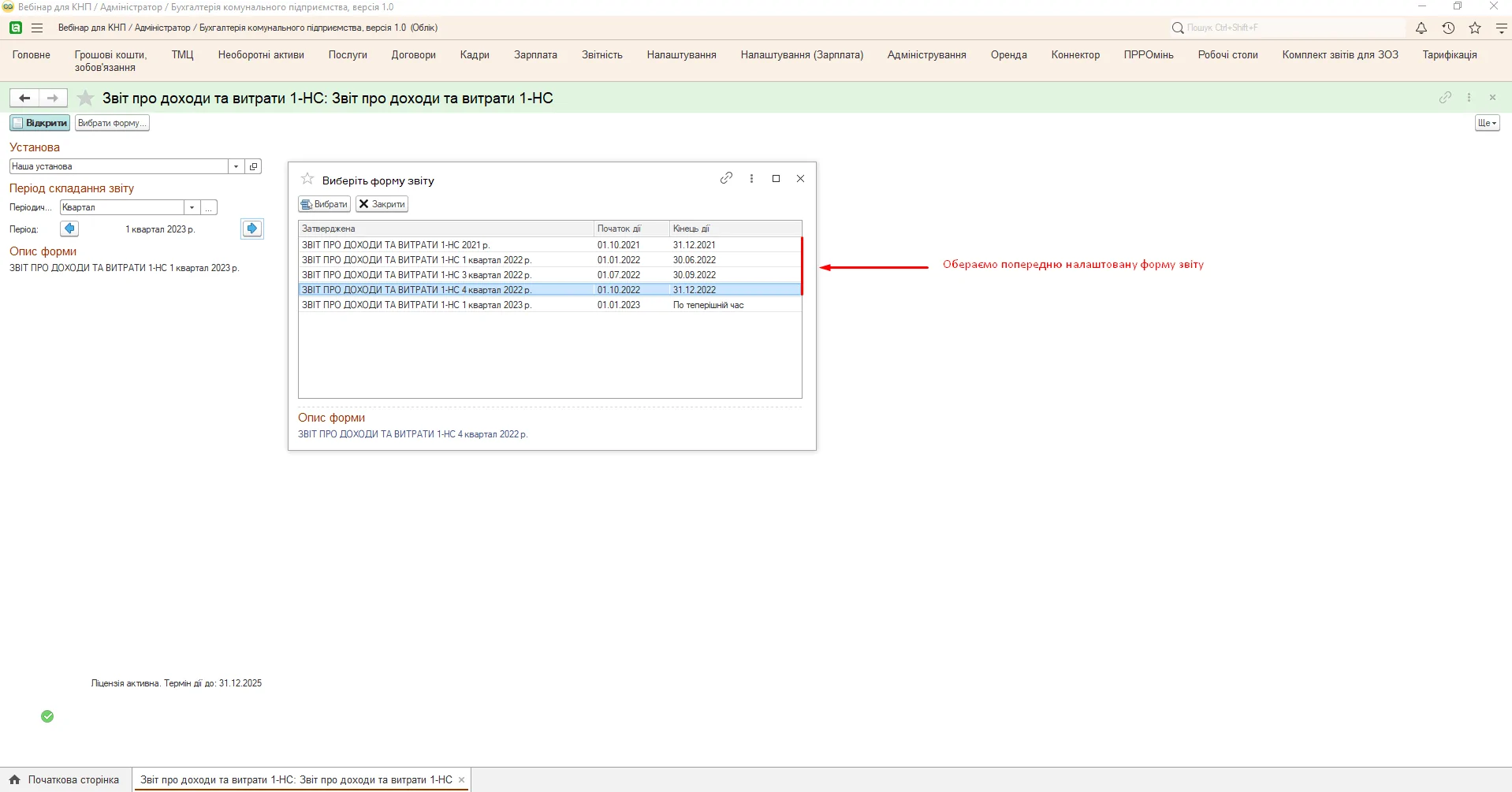1512x792 pixels.
Task: Open favorites star in top bar
Action: 1475,28
